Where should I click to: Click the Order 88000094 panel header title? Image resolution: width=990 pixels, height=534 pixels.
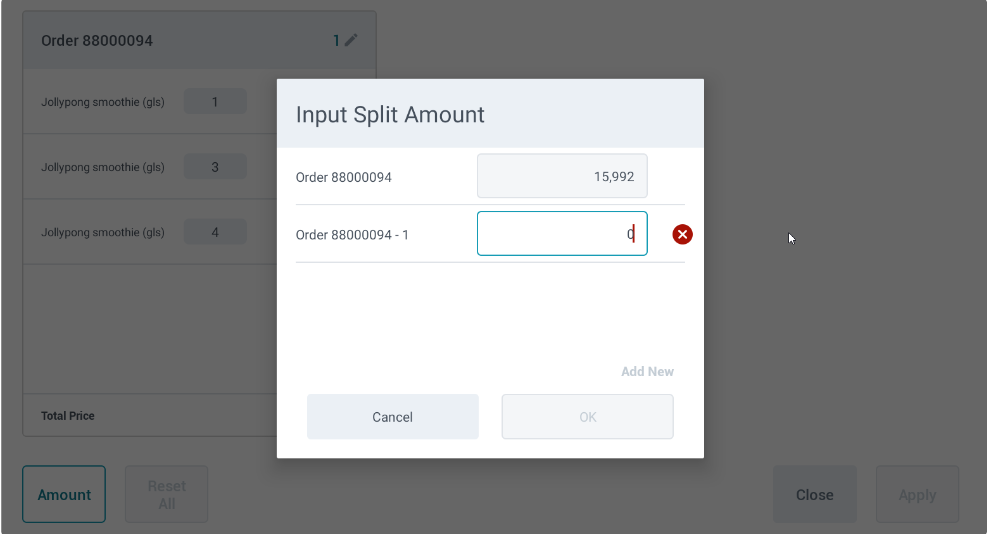[97, 41]
